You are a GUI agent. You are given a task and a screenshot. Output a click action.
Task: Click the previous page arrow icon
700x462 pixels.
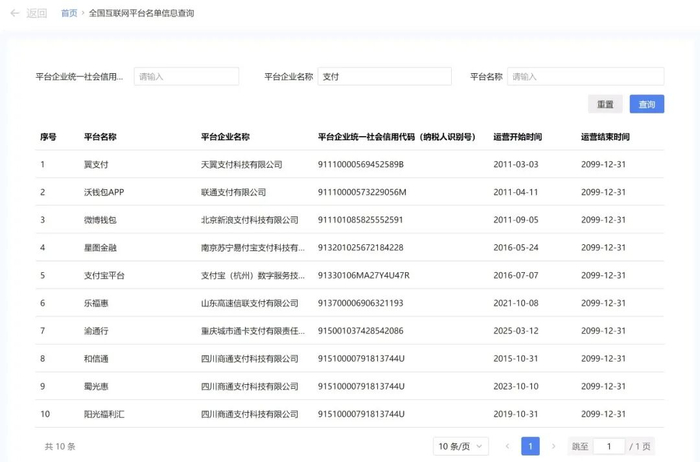pos(507,446)
